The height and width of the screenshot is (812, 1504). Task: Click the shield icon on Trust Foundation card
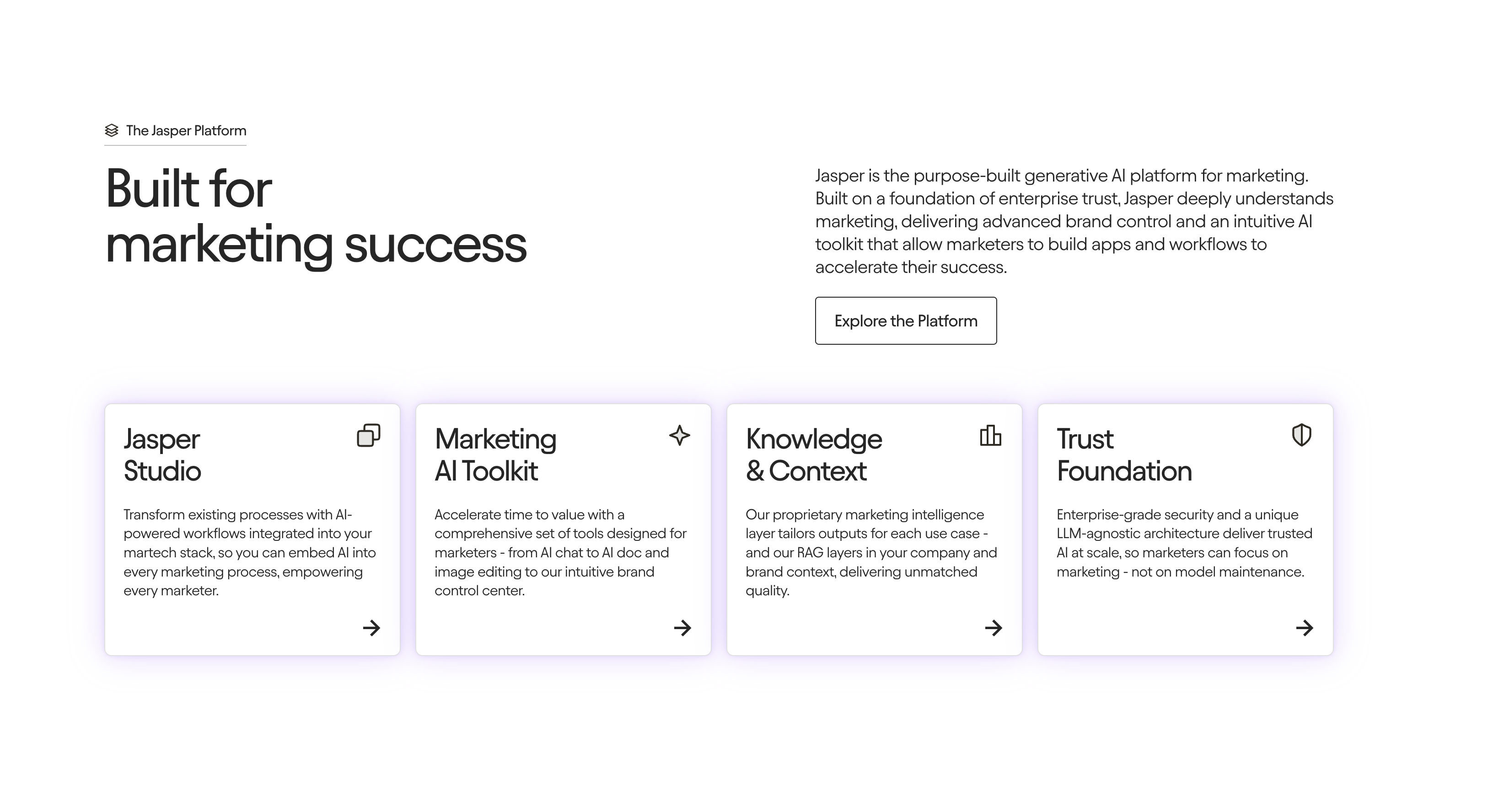[x=1301, y=435]
